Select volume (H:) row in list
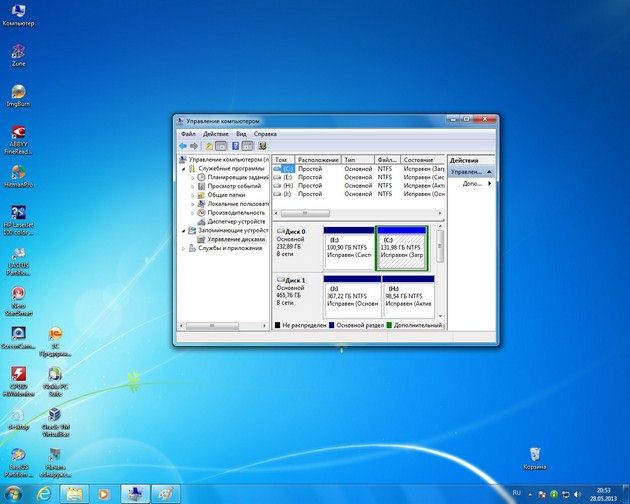Screen dimensions: 630x504 (x=358, y=186)
